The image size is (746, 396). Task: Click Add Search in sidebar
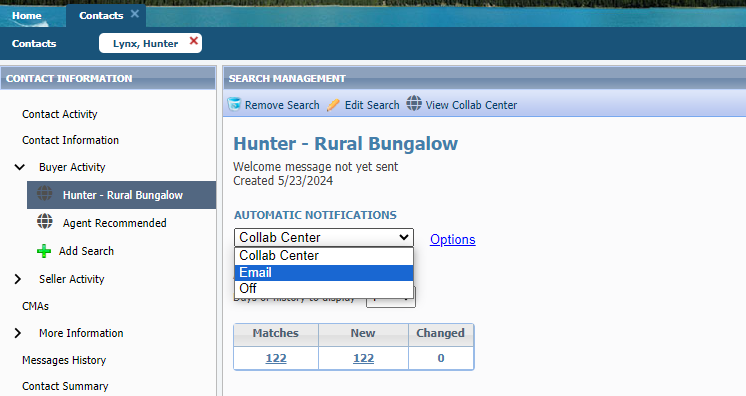[x=86, y=251]
